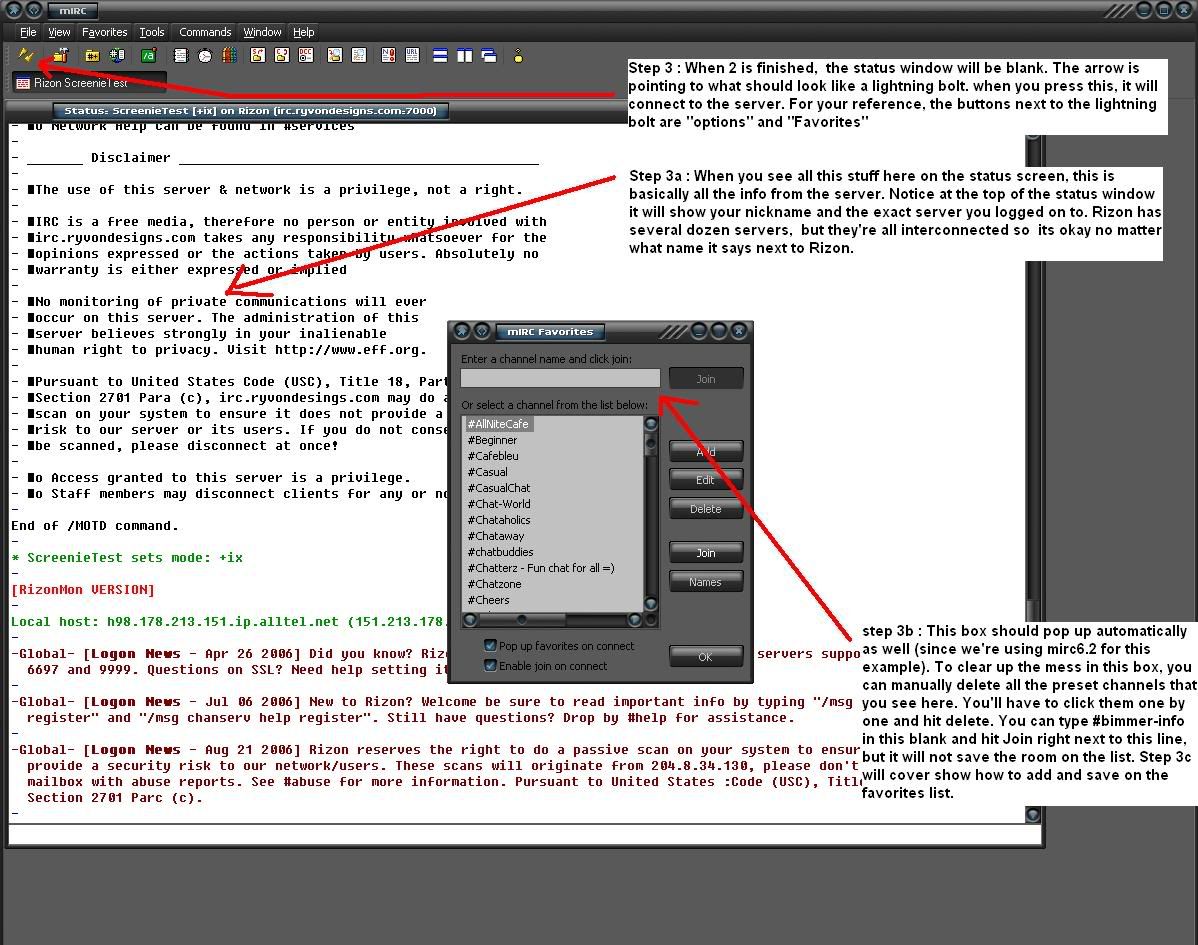Image resolution: width=1198 pixels, height=945 pixels.
Task: Select #chatbuddies in the channel list
Action: (500, 552)
